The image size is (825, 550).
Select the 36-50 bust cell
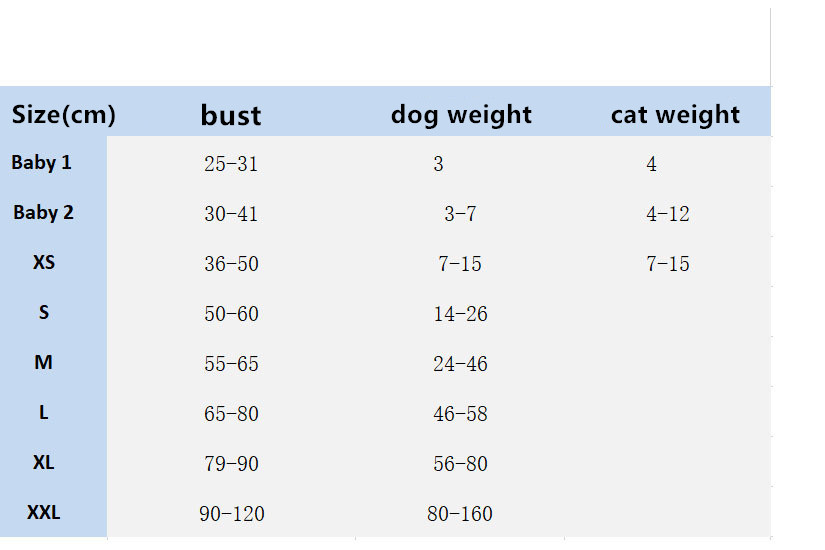(x=231, y=264)
